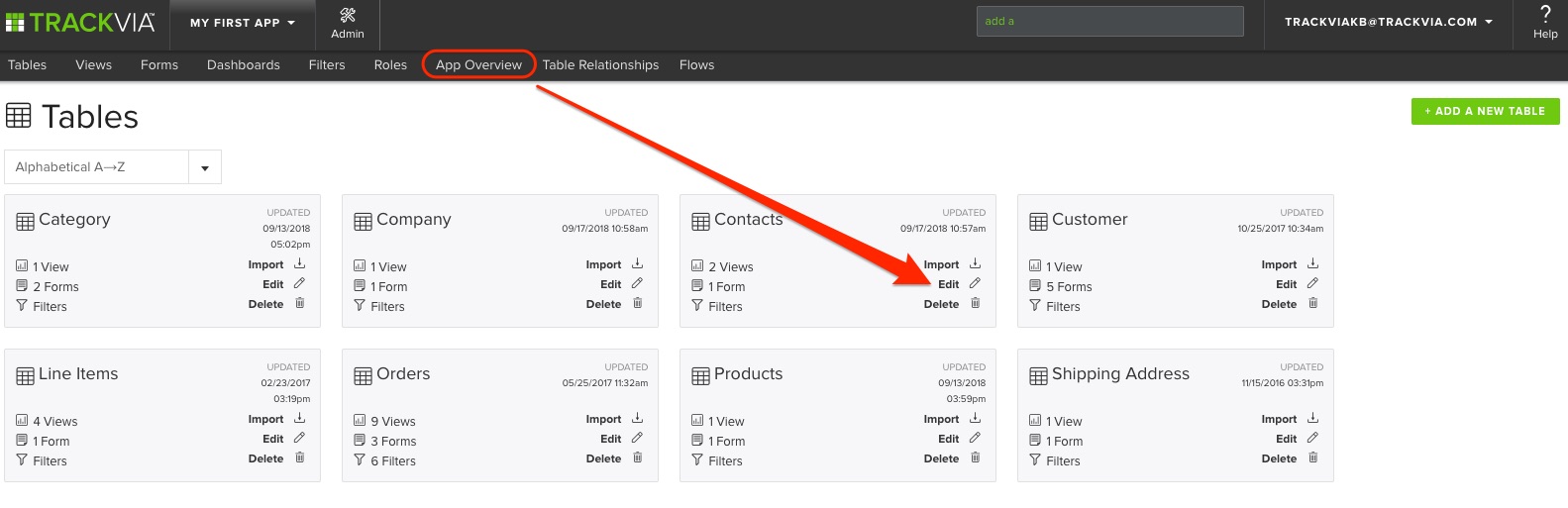The height and width of the screenshot is (508, 1568).
Task: Click the trash icon on Contacts card
Action: coord(975,303)
